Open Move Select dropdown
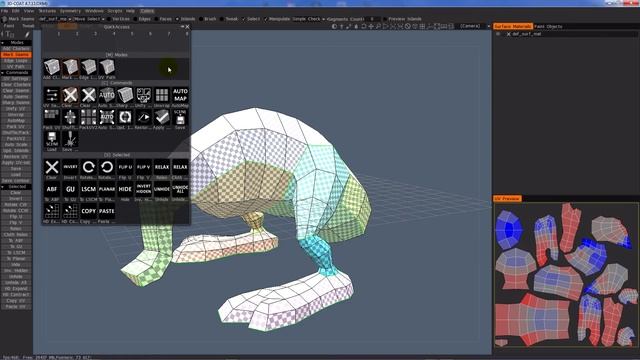 89,19
